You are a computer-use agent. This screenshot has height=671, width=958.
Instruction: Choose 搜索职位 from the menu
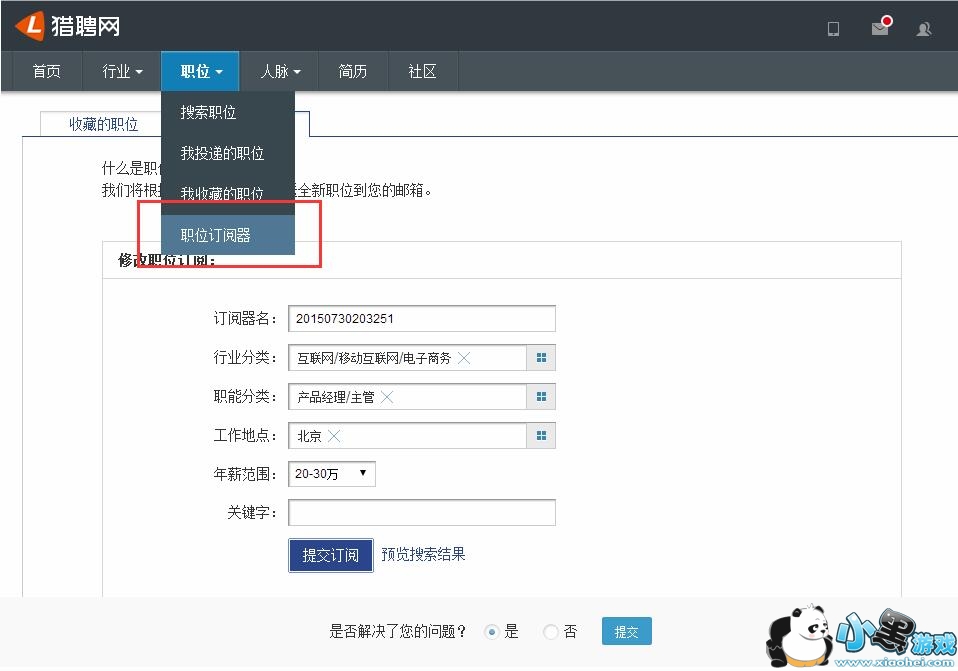pyautogui.click(x=228, y=112)
